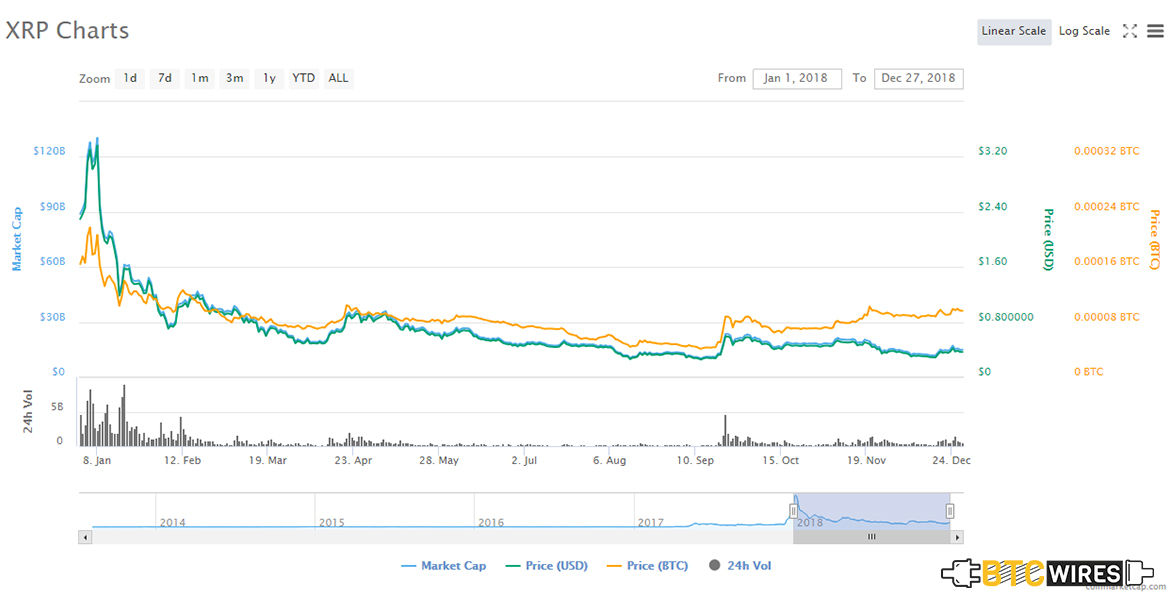Click the $120B market cap axis label
Image resolution: width=1170 pixels, height=600 pixels.
[x=49, y=151]
